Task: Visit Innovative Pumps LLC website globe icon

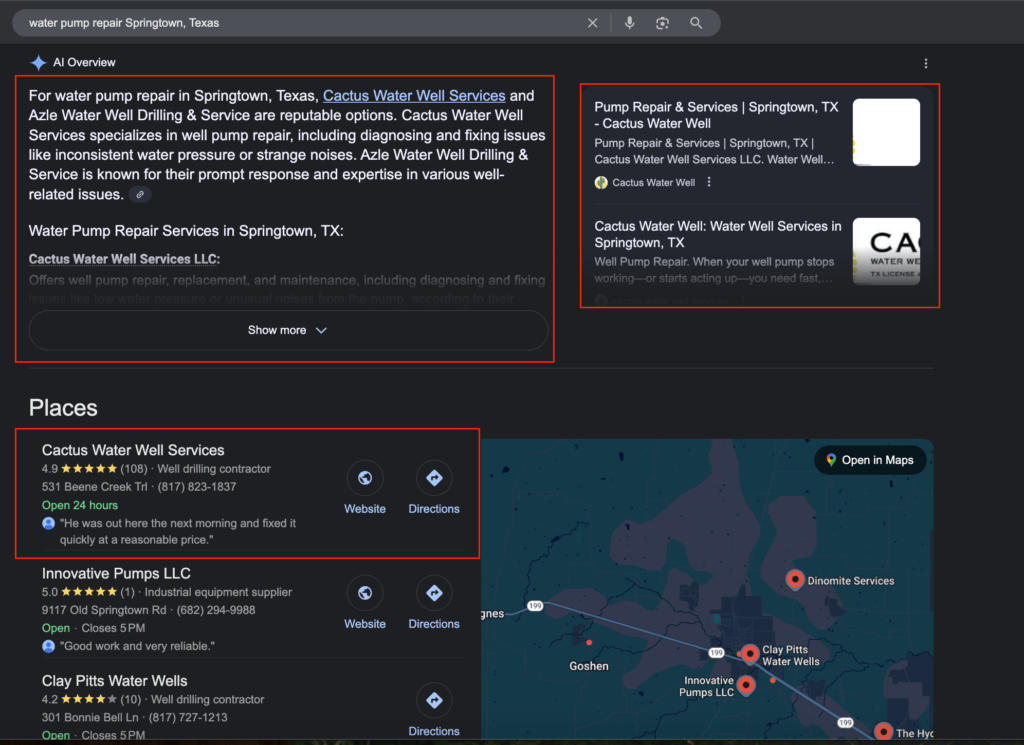Action: coord(365,593)
